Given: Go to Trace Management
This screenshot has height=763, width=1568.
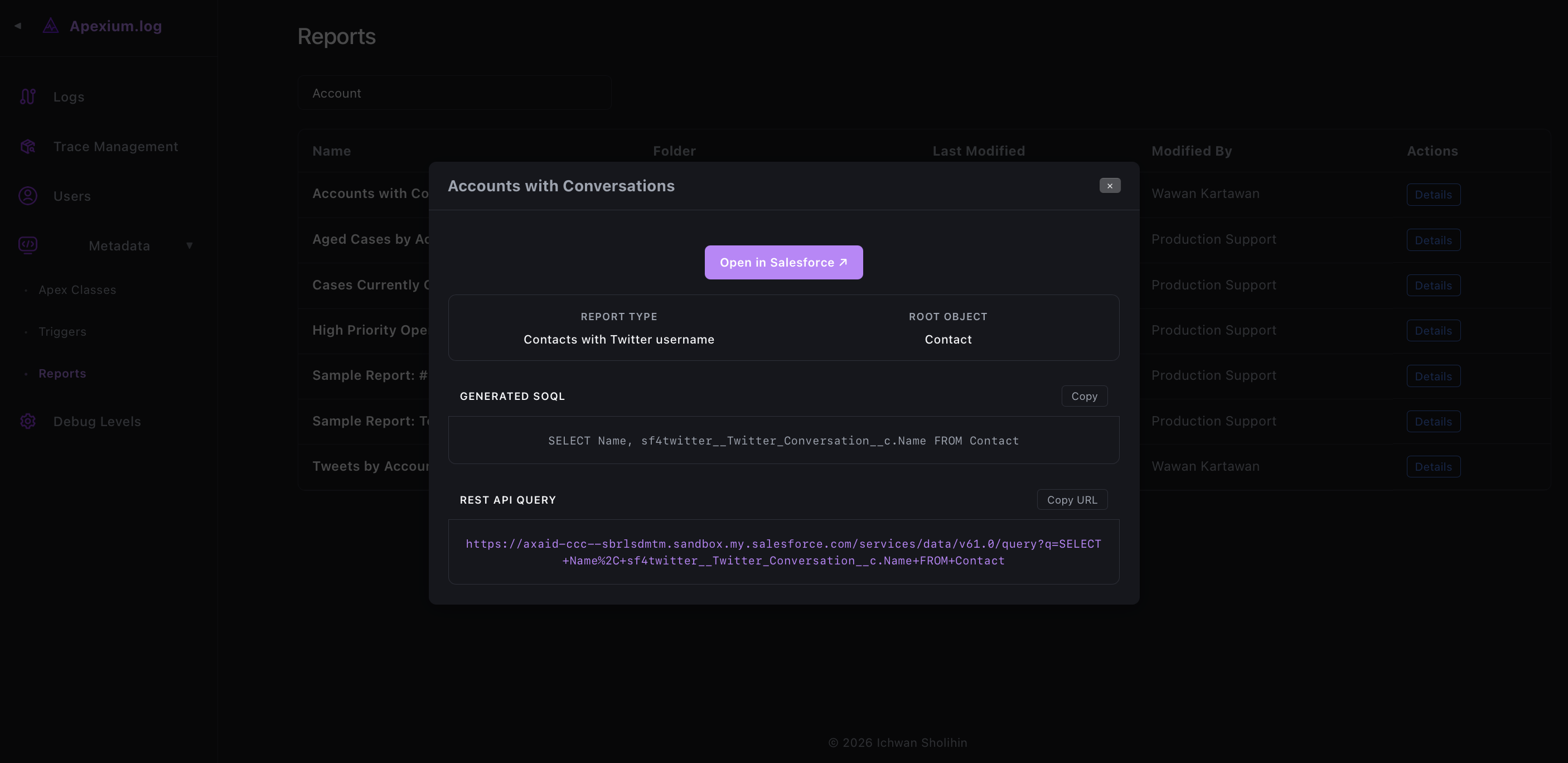Looking at the screenshot, I should (x=115, y=146).
